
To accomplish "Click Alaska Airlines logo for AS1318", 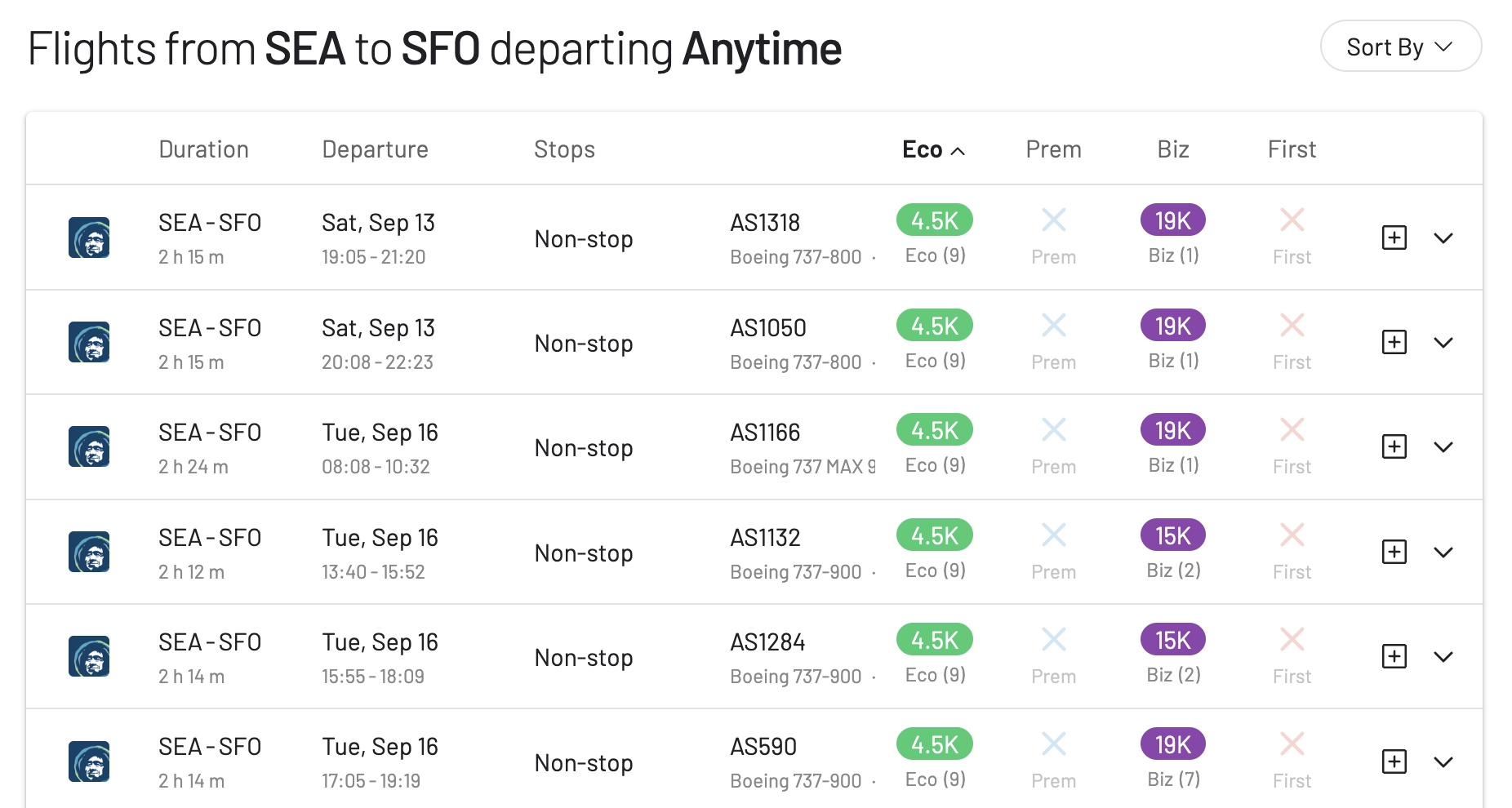I will pos(89,238).
